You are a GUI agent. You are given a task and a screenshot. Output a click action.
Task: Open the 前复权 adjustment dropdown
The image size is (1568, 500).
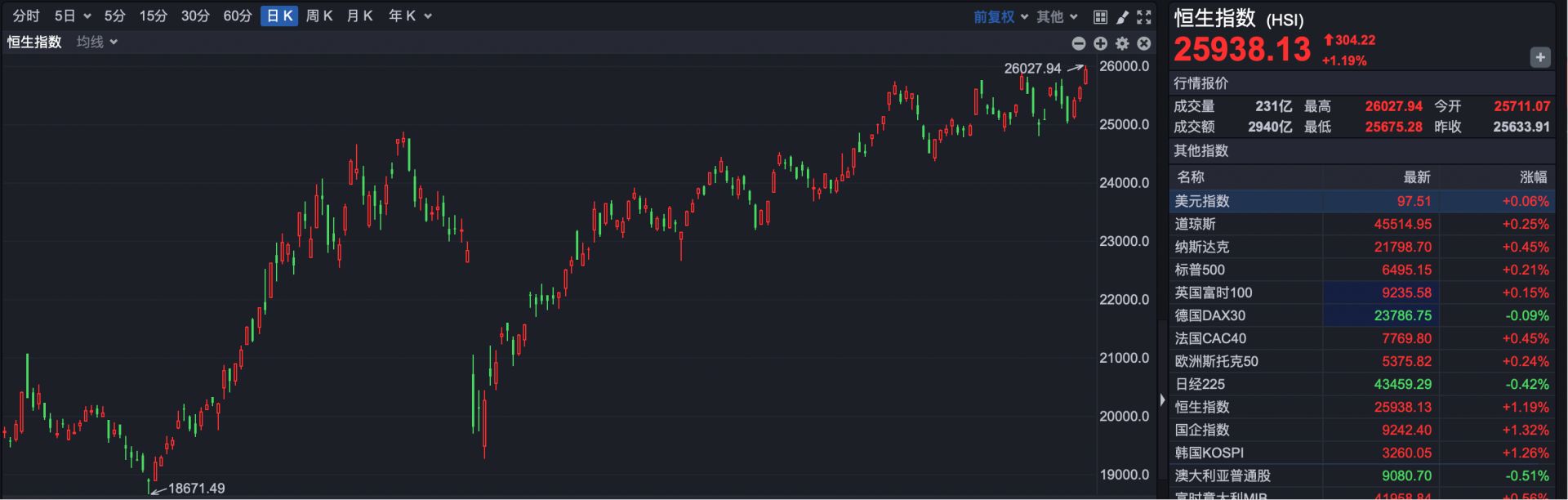(1000, 16)
